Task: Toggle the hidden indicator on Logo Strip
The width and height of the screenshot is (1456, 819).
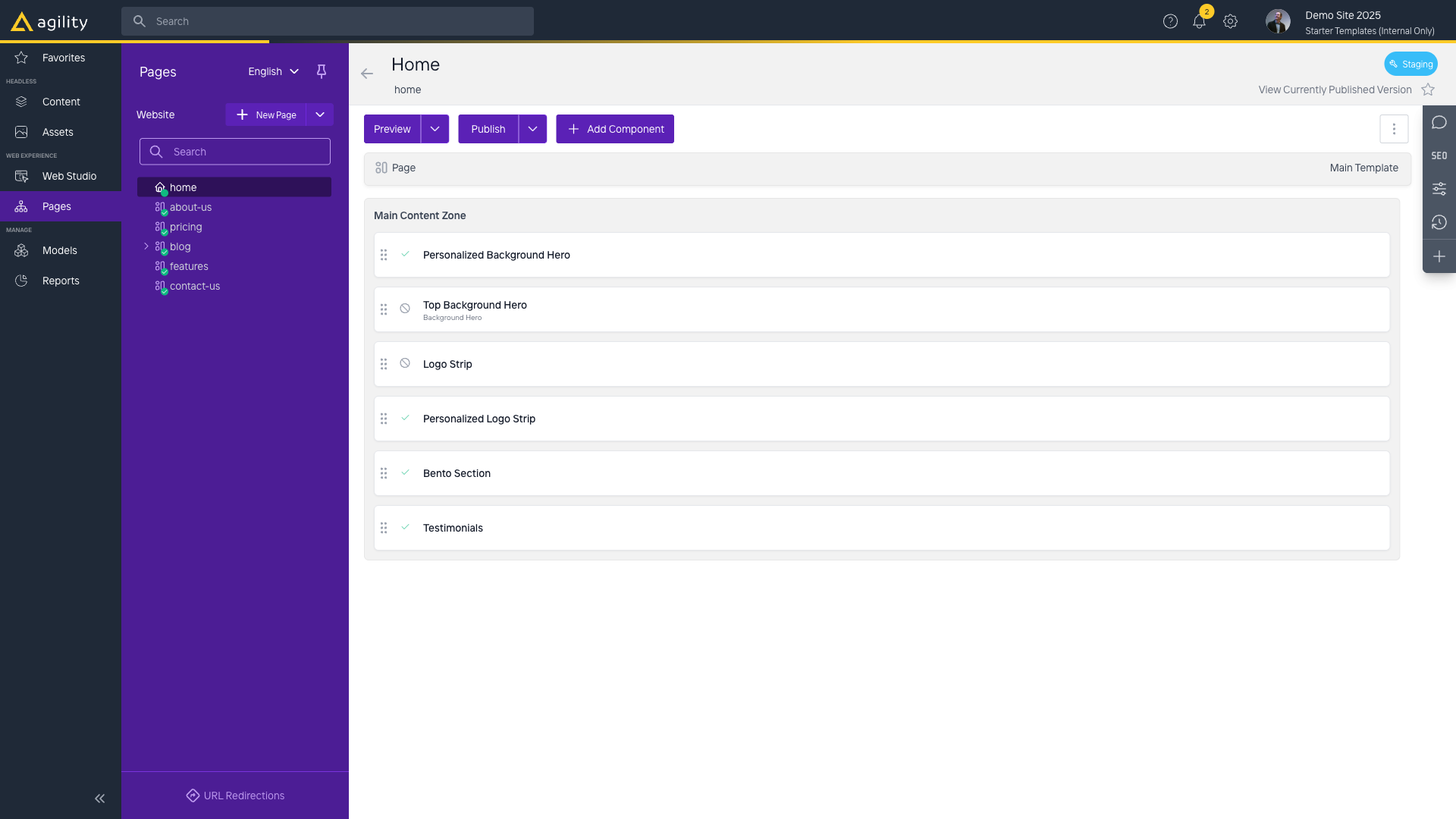Action: pyautogui.click(x=405, y=363)
